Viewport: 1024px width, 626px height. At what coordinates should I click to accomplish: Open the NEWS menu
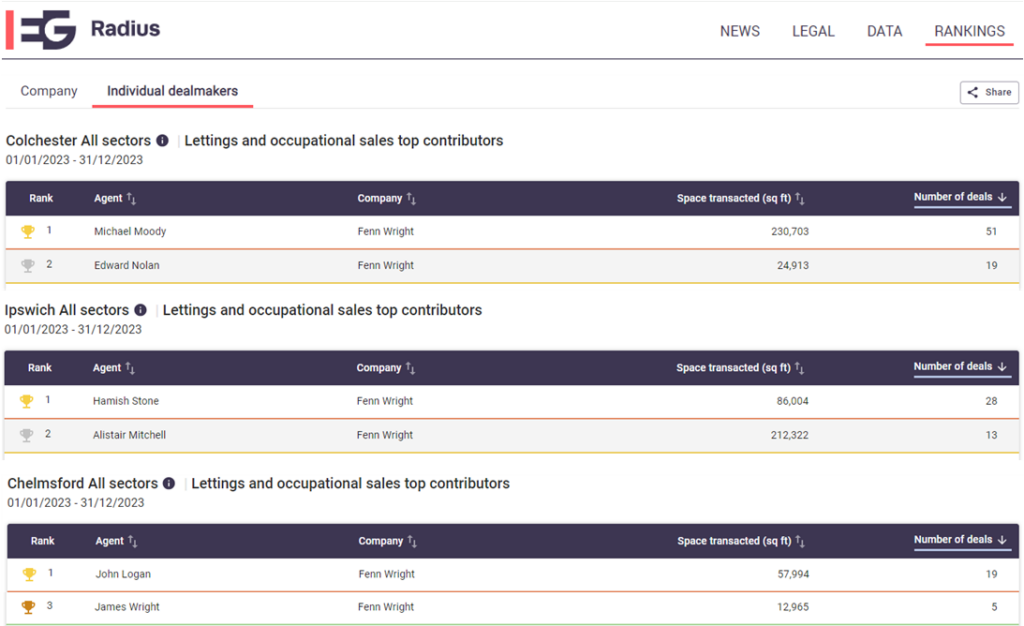[740, 31]
